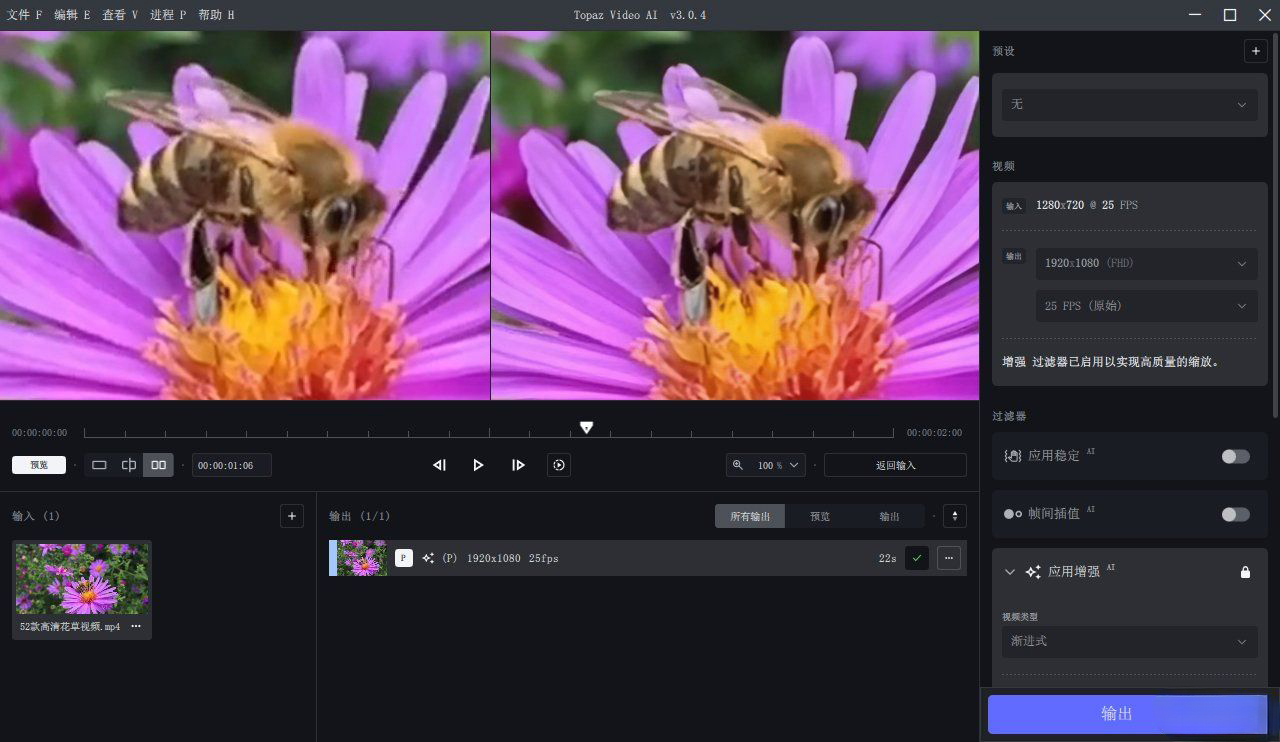
Task: Click the plus icon to add input
Action: 291,516
